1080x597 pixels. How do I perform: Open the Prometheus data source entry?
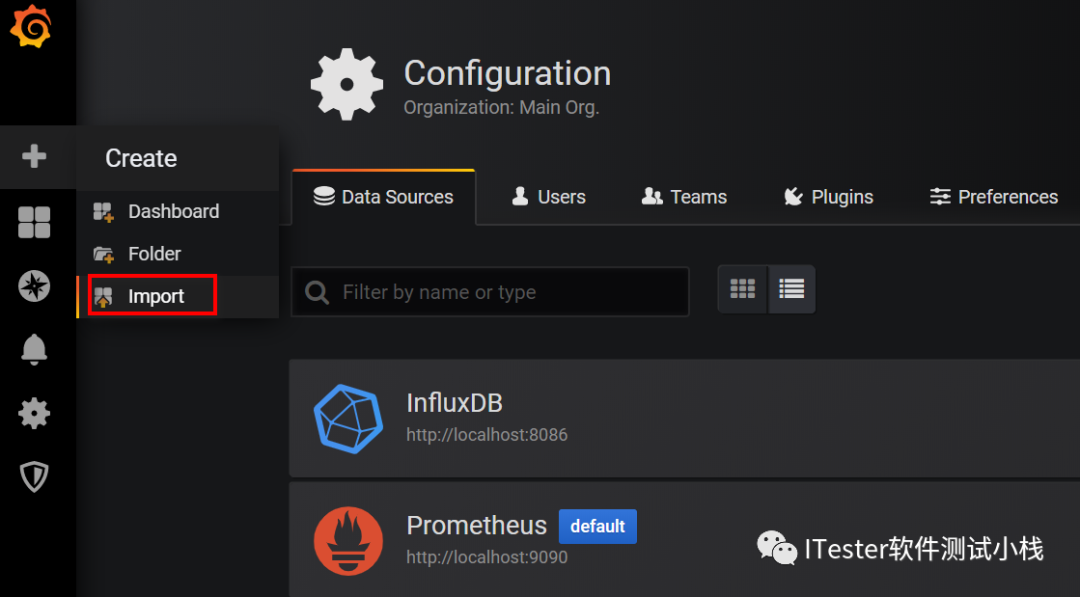pyautogui.click(x=476, y=526)
